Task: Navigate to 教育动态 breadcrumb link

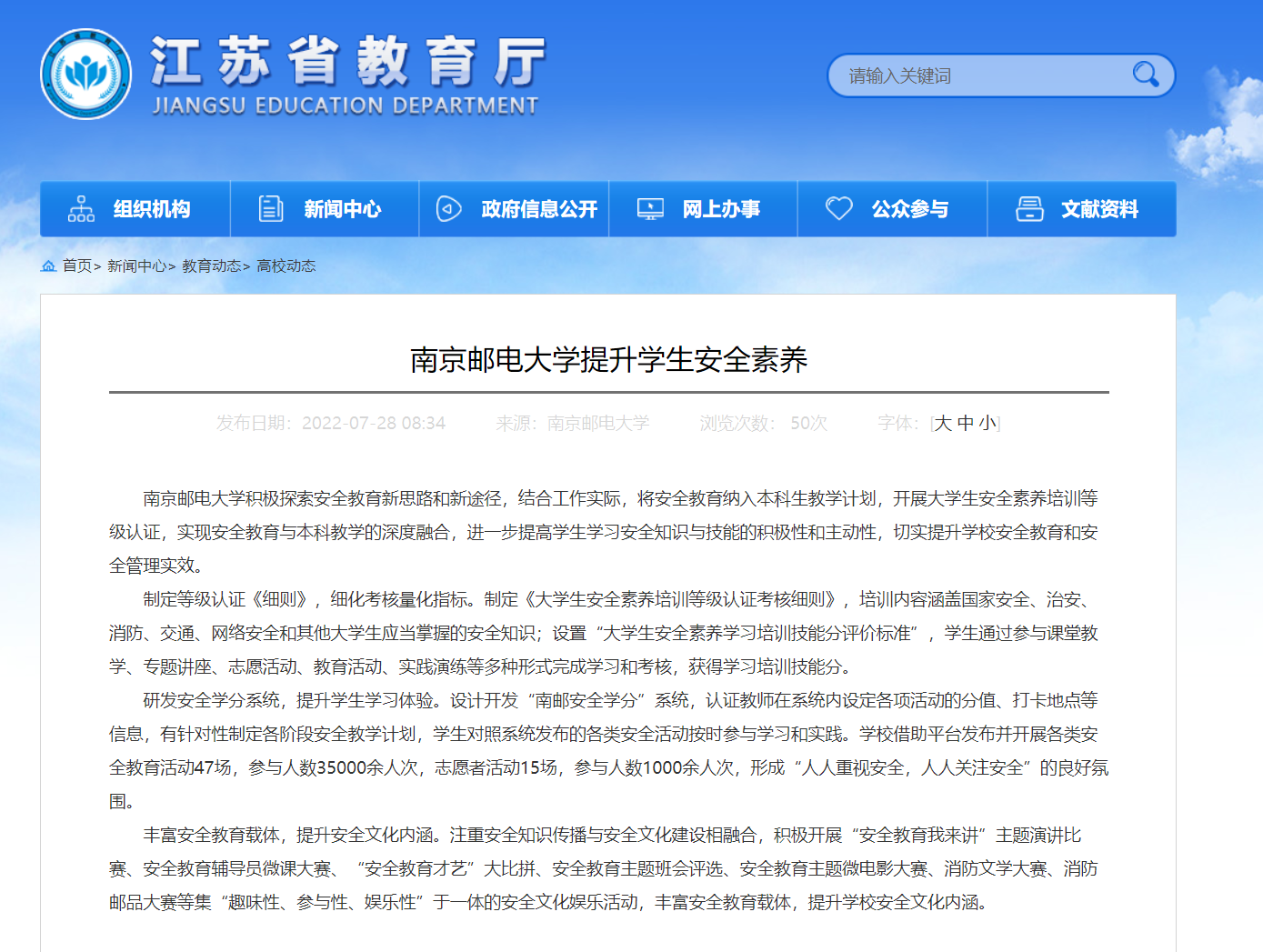Action: point(211,266)
